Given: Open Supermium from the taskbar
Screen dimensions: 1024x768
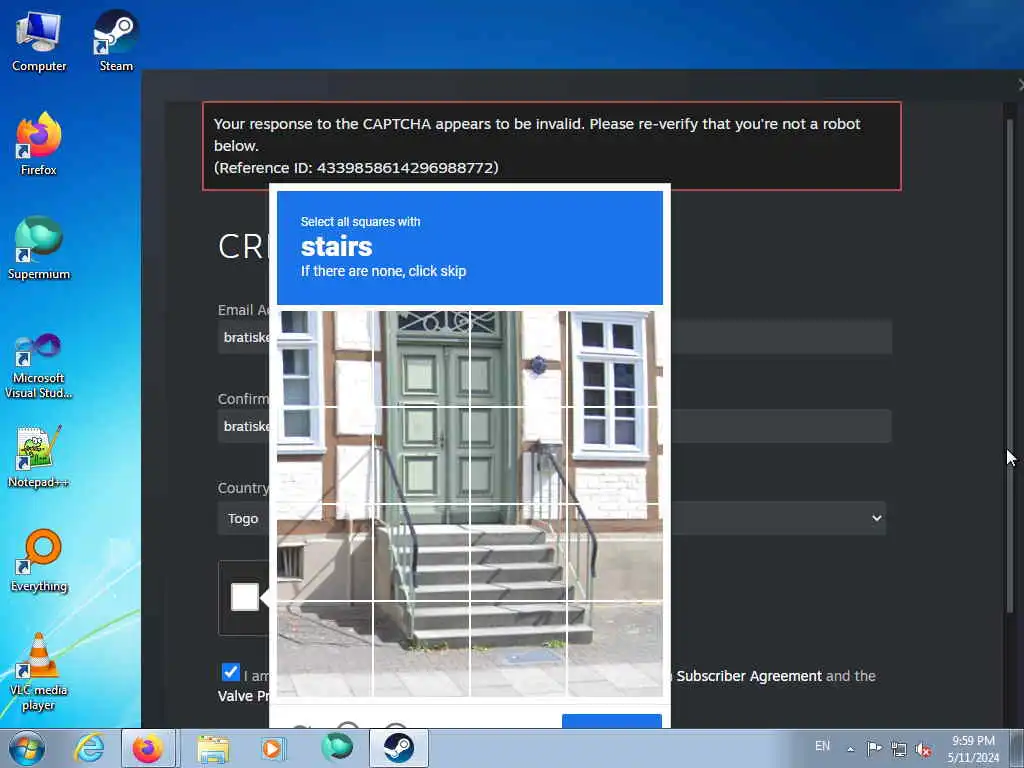Looking at the screenshot, I should pos(337,748).
